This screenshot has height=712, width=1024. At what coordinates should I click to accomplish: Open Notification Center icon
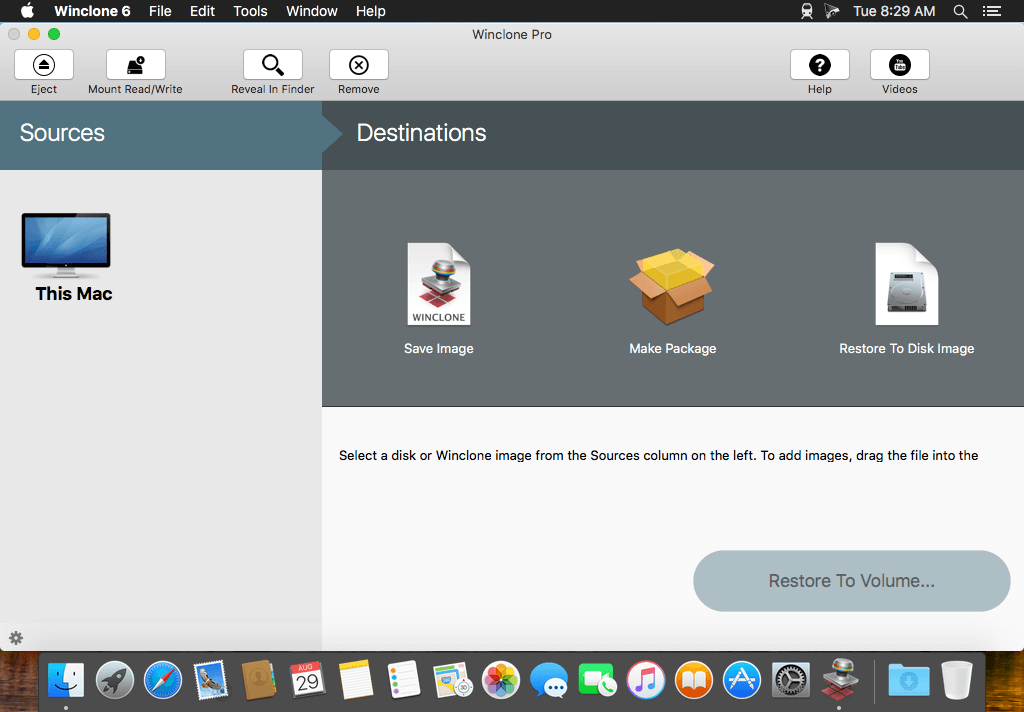(992, 11)
